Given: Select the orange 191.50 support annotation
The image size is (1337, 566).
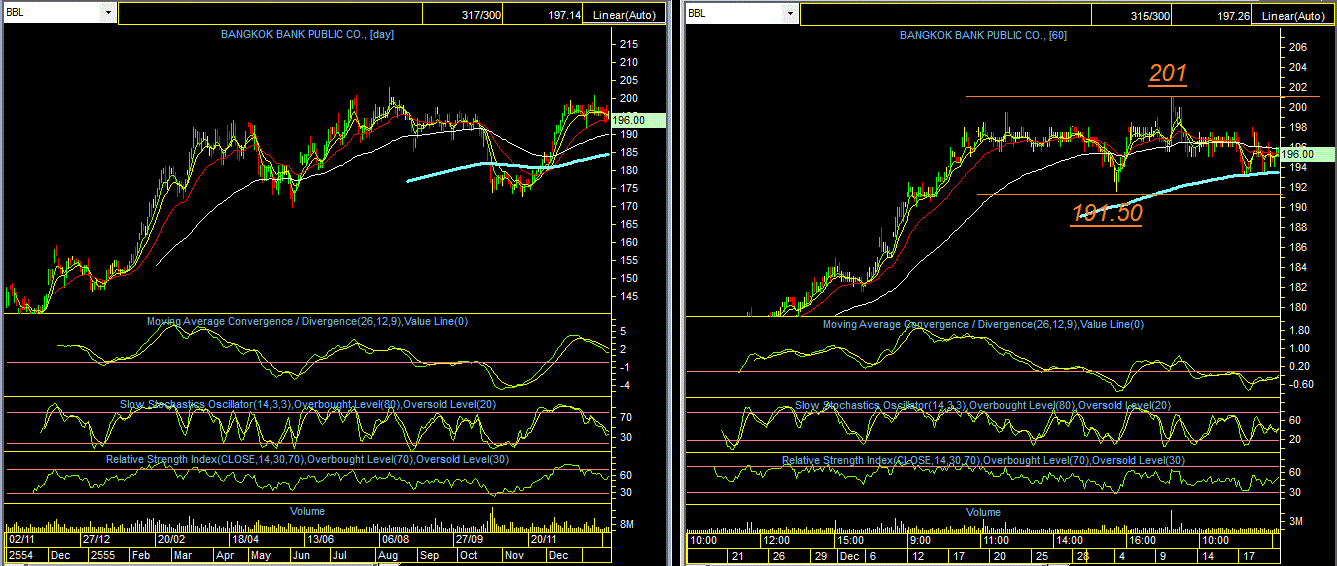Looking at the screenshot, I should 1107,213.
